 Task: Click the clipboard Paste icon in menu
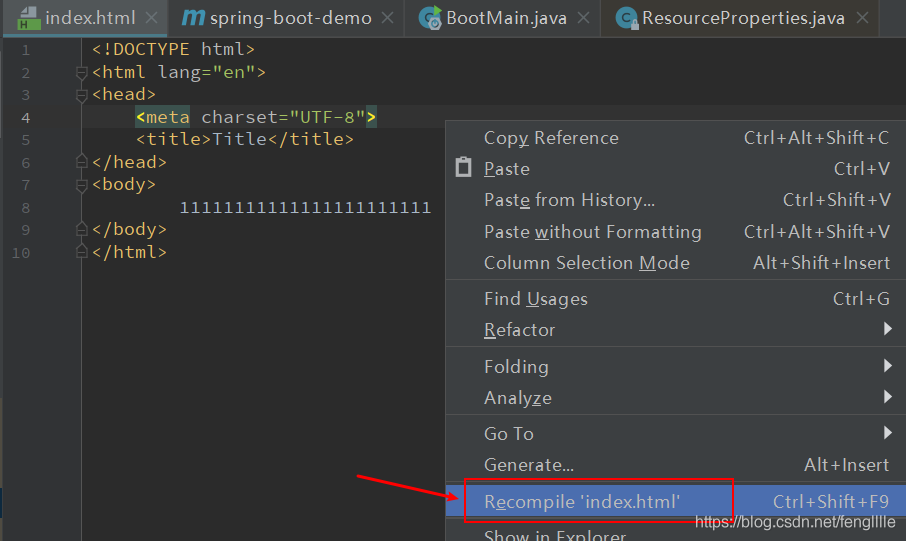pos(463,167)
